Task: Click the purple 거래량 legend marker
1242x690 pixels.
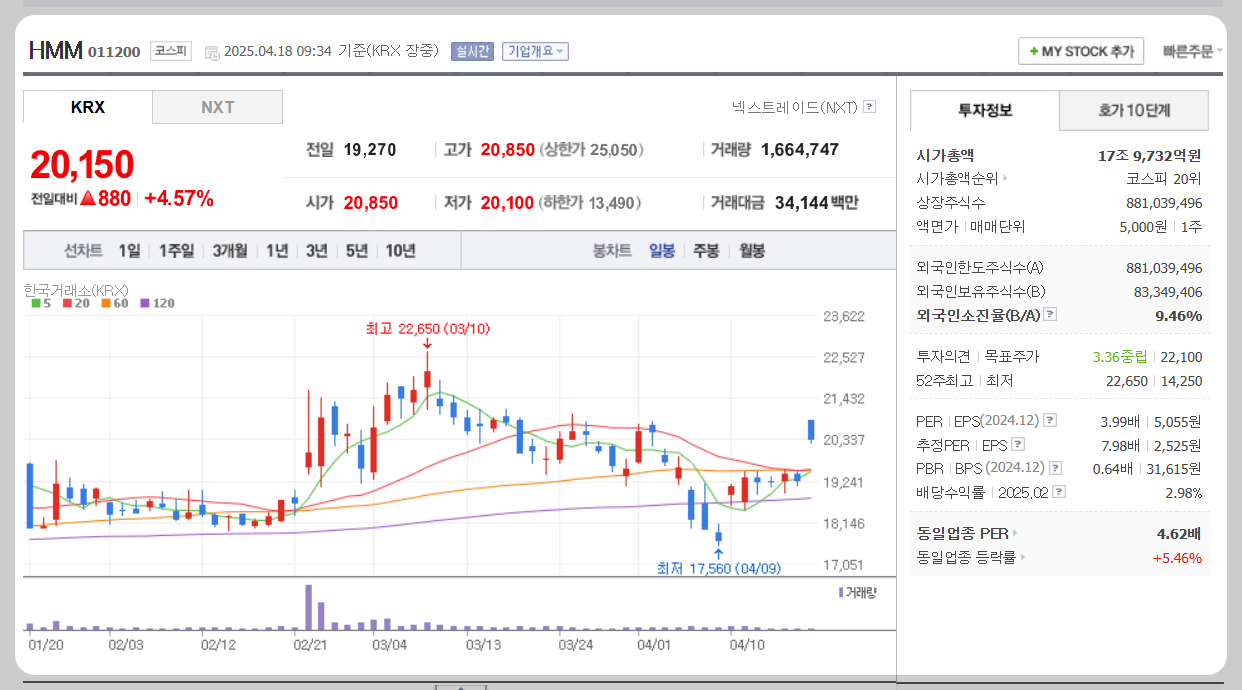Action: pos(841,592)
